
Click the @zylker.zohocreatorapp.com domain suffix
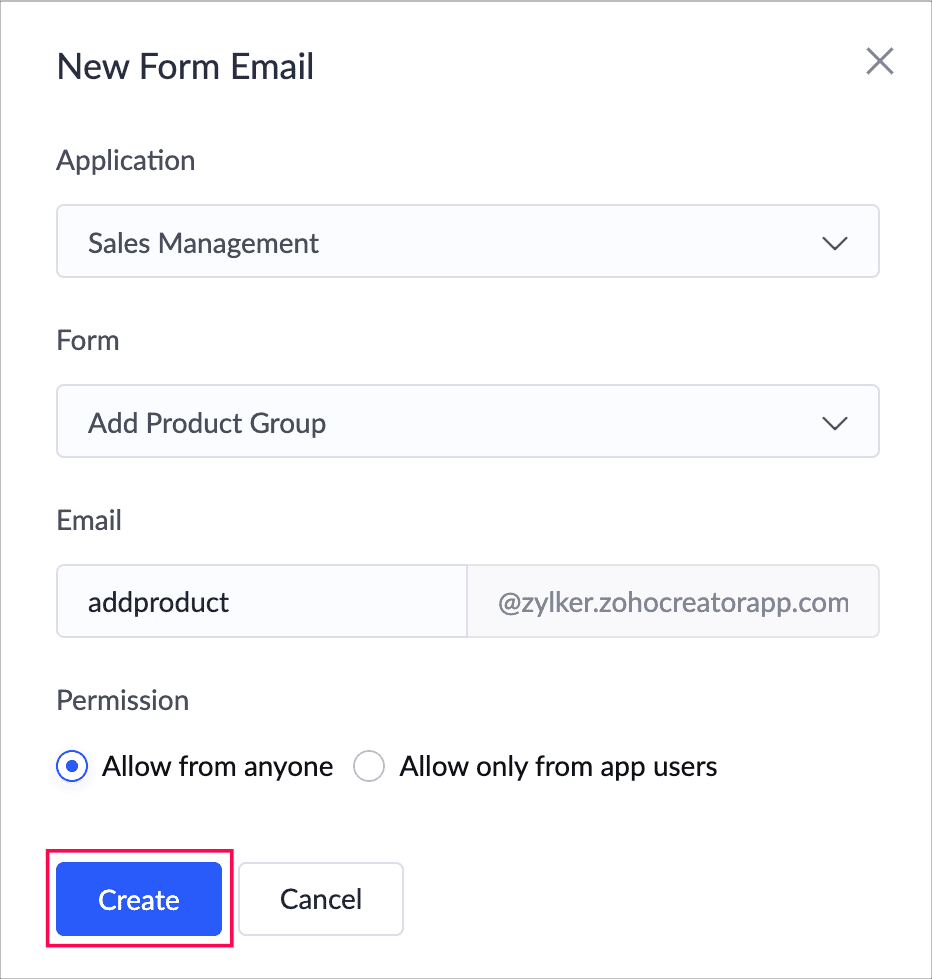pos(673,602)
